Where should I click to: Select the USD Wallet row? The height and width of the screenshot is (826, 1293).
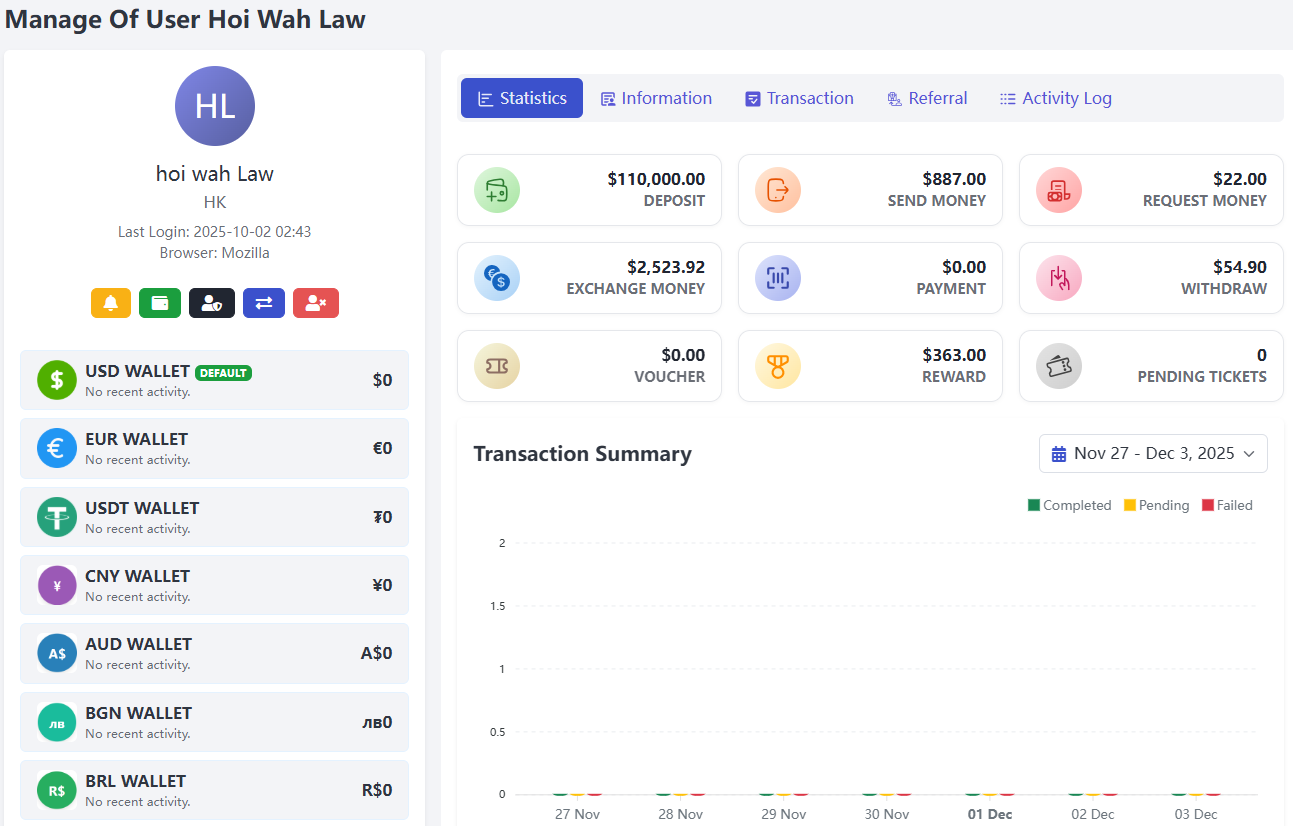[214, 380]
